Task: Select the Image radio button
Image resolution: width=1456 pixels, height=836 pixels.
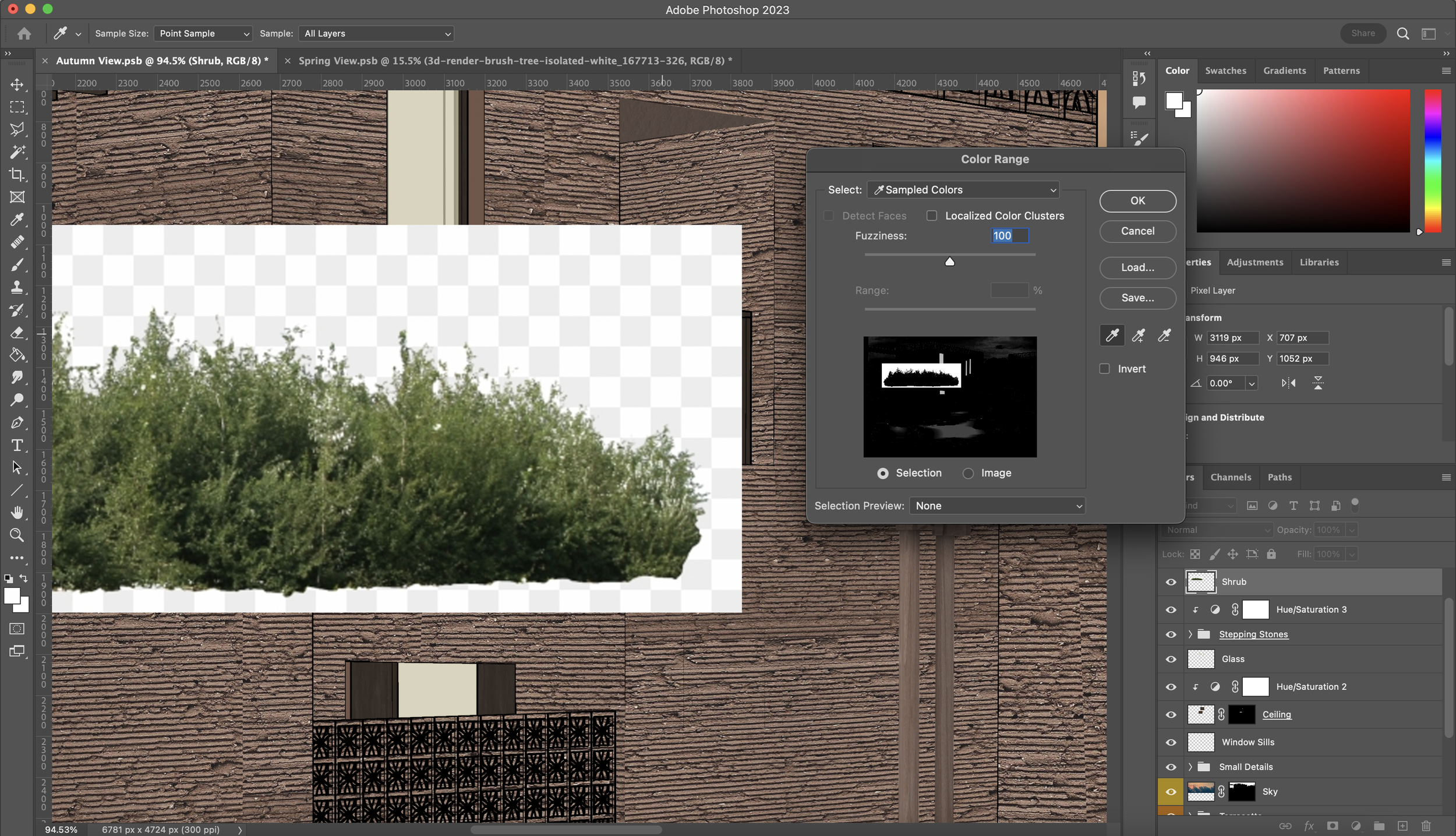Action: 969,472
